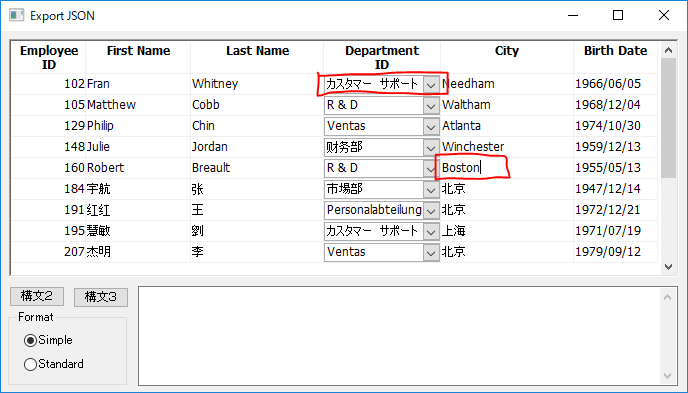Open department dropdown for Julie Jordan

tap(431, 148)
